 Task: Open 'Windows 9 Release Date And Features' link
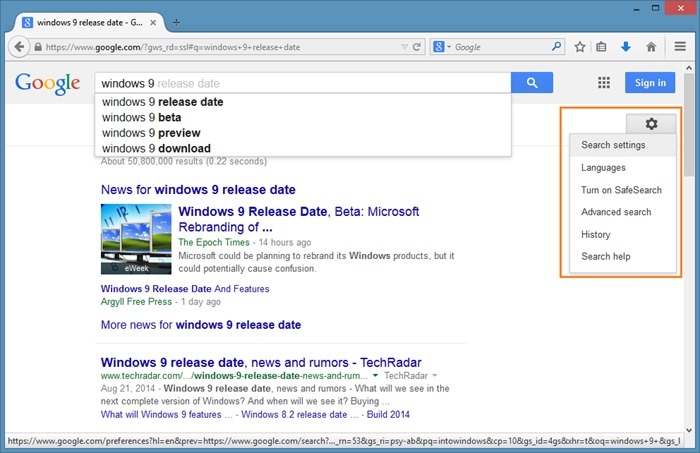coord(185,289)
